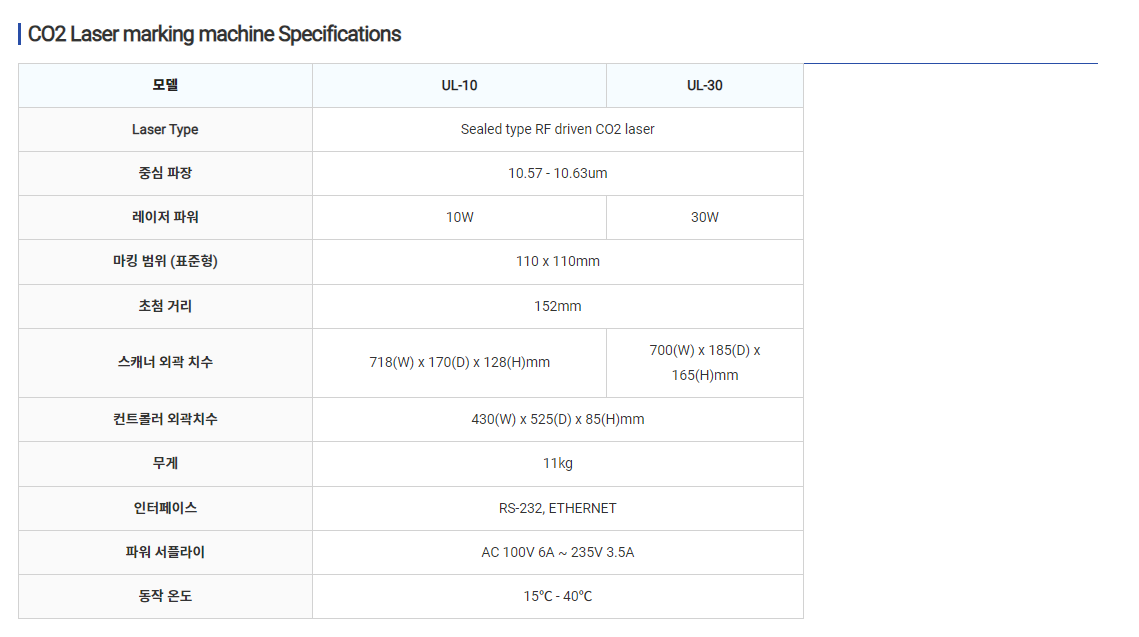Click the 11kg weight value
Screen dimensions: 1139x637
pos(557,463)
